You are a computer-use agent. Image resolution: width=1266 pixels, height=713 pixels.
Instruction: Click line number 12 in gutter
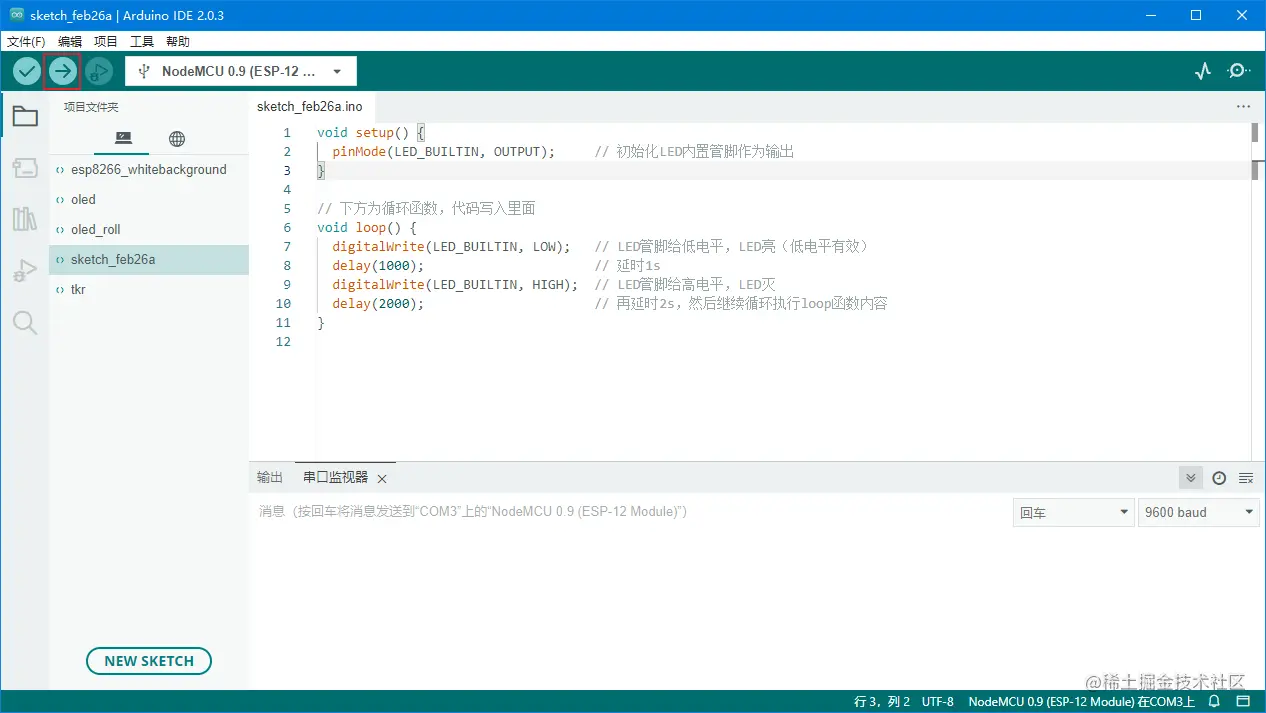283,341
